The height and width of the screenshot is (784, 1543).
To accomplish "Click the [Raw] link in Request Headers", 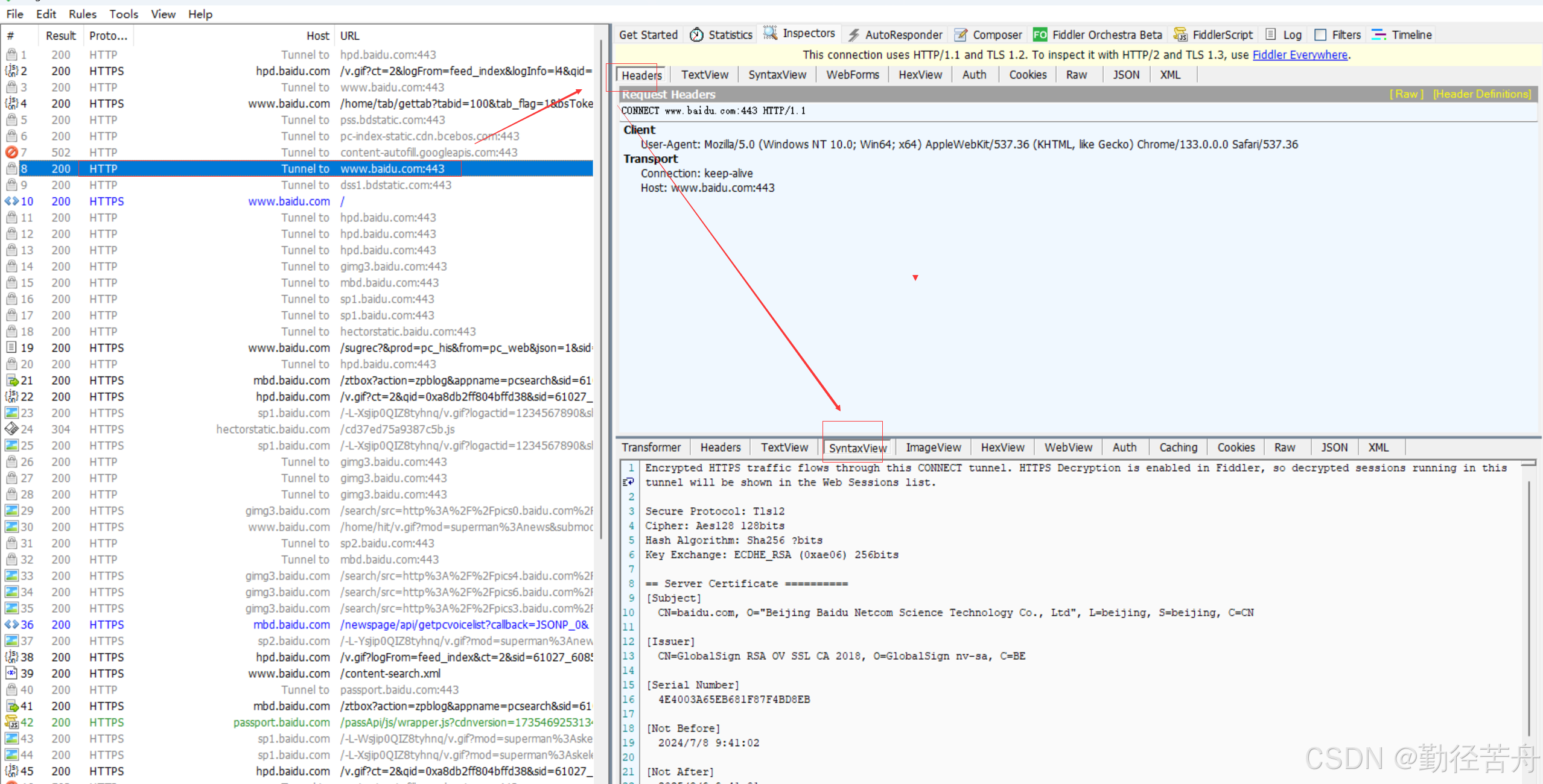I will coord(1406,94).
